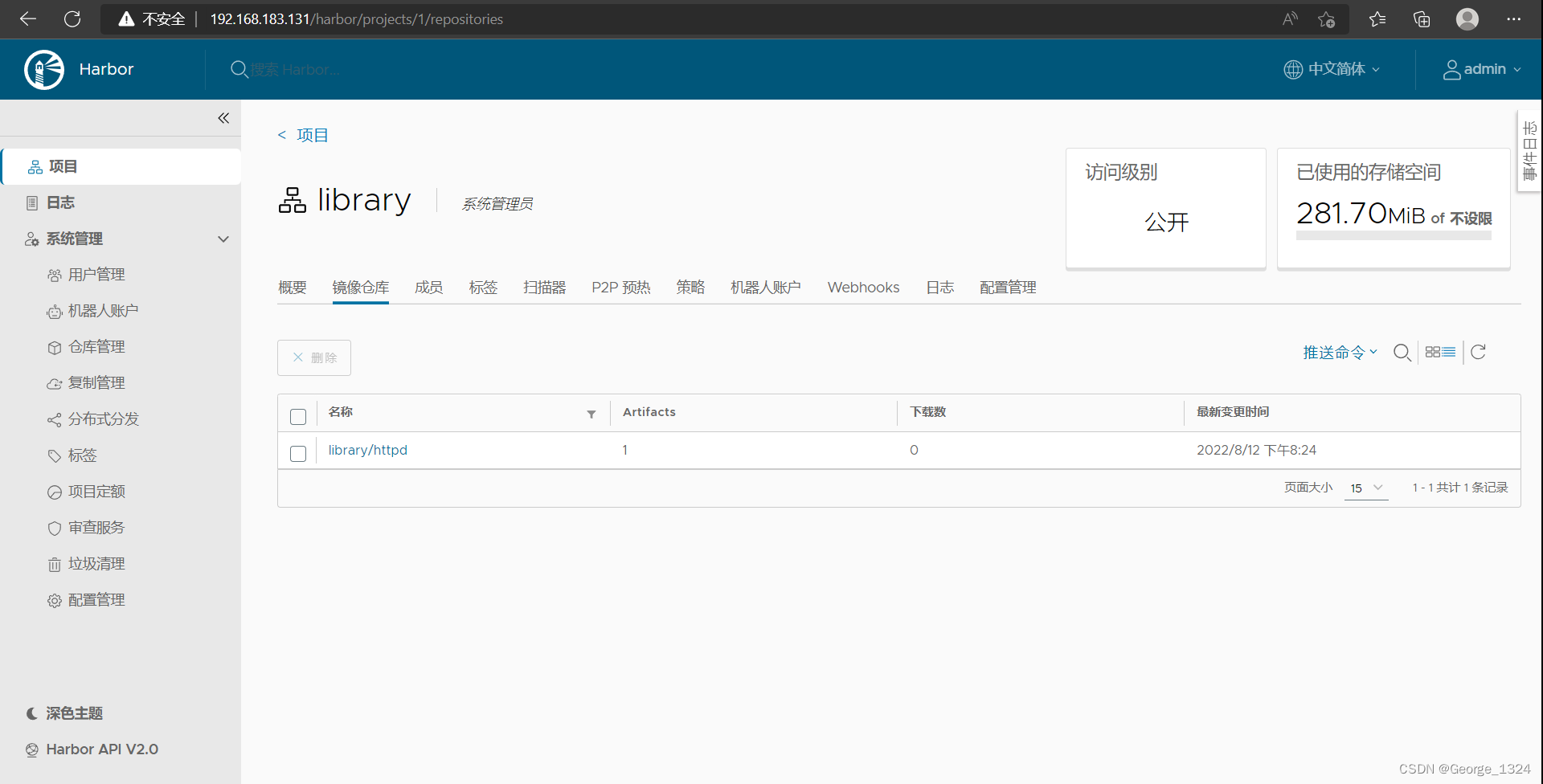Click the browser address bar URL
1543x784 pixels.
357,19
